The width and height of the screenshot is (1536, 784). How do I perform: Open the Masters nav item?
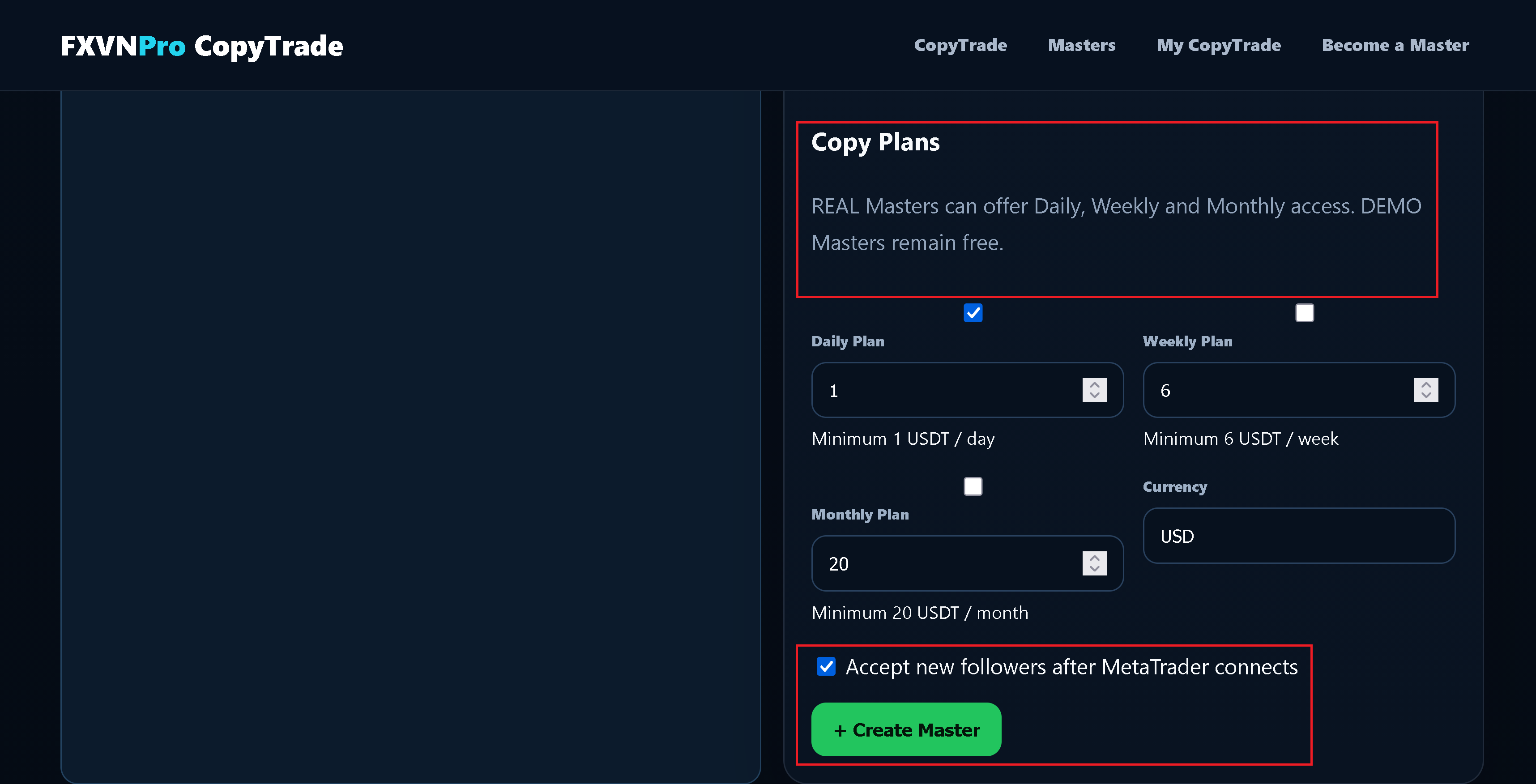[1082, 45]
